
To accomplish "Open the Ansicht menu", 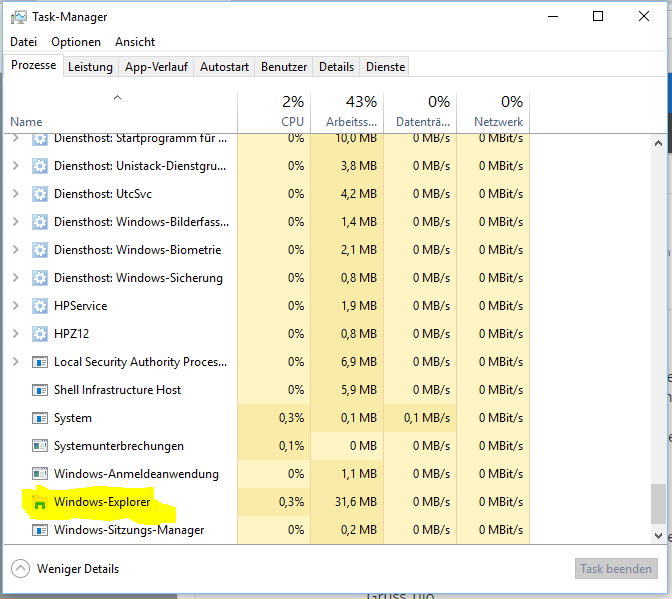I will 135,42.
